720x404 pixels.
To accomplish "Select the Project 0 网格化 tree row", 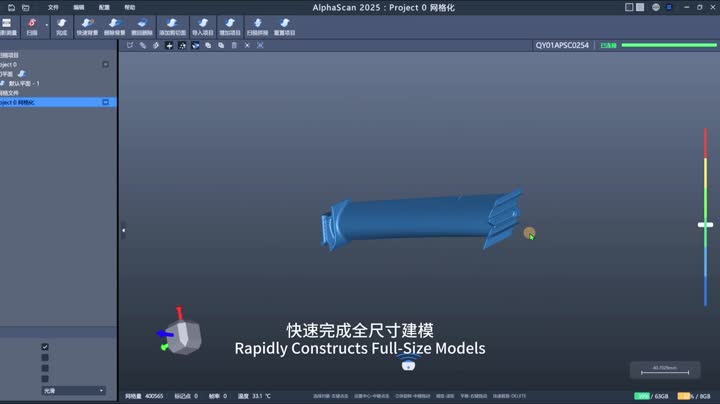I will pos(58,102).
